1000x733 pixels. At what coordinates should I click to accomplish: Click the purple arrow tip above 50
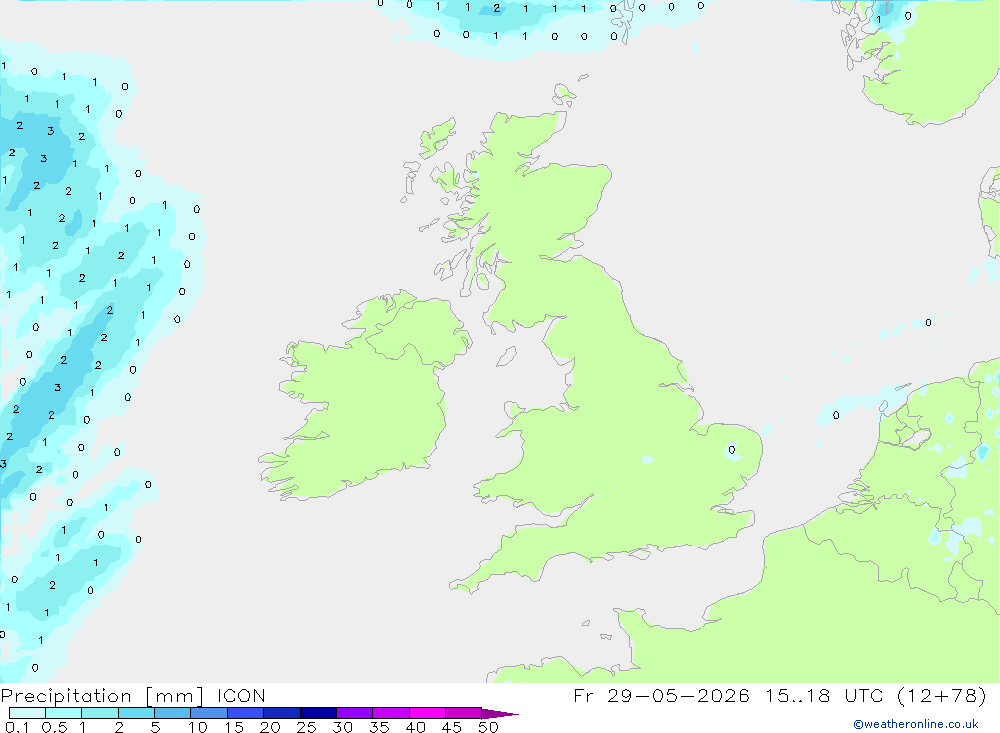point(499,714)
